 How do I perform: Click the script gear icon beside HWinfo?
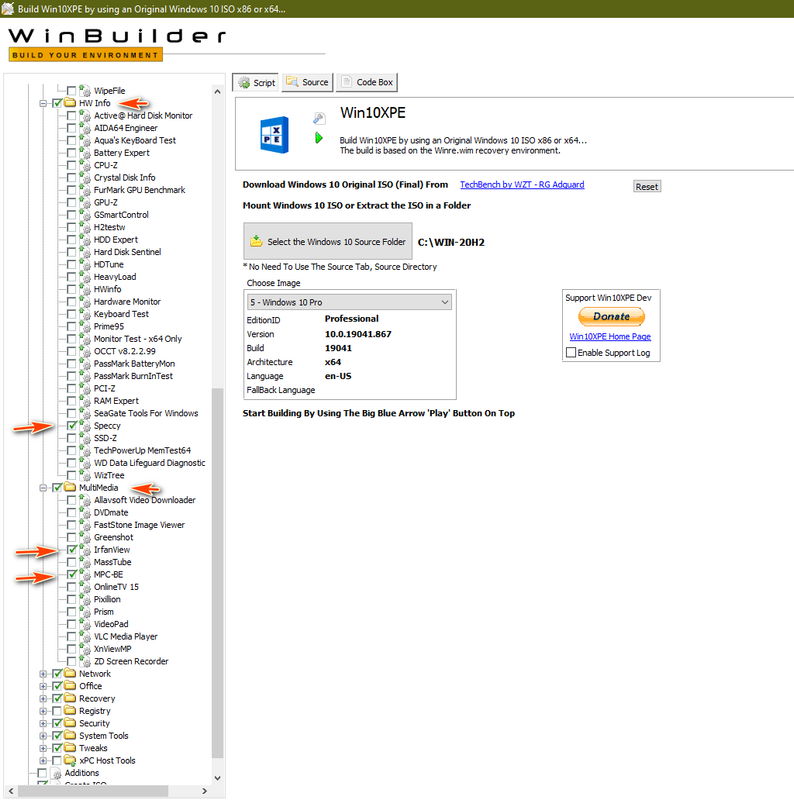(85, 289)
